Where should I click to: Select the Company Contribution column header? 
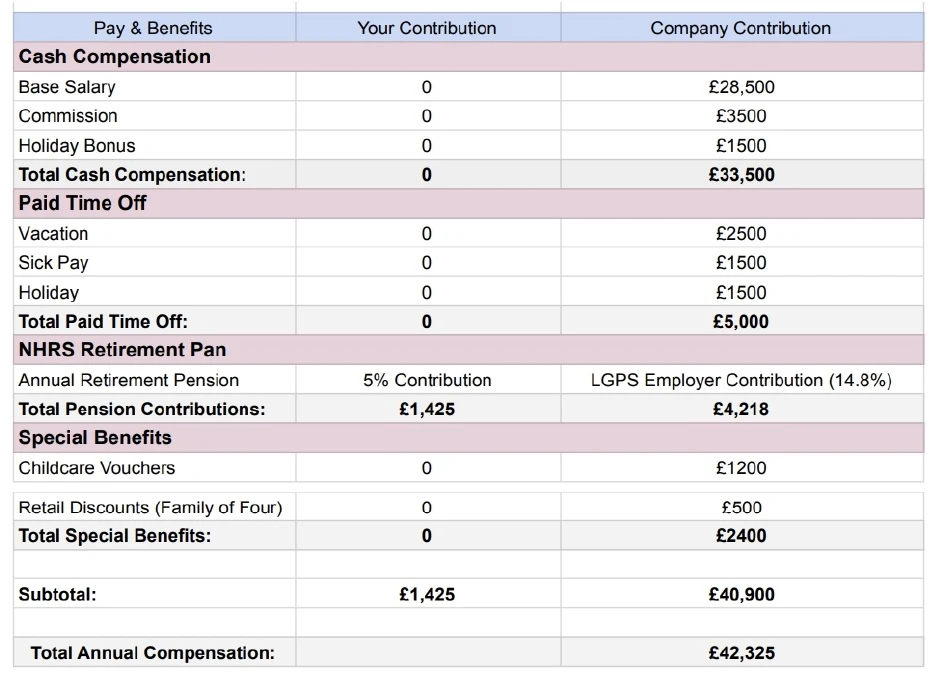(742, 28)
